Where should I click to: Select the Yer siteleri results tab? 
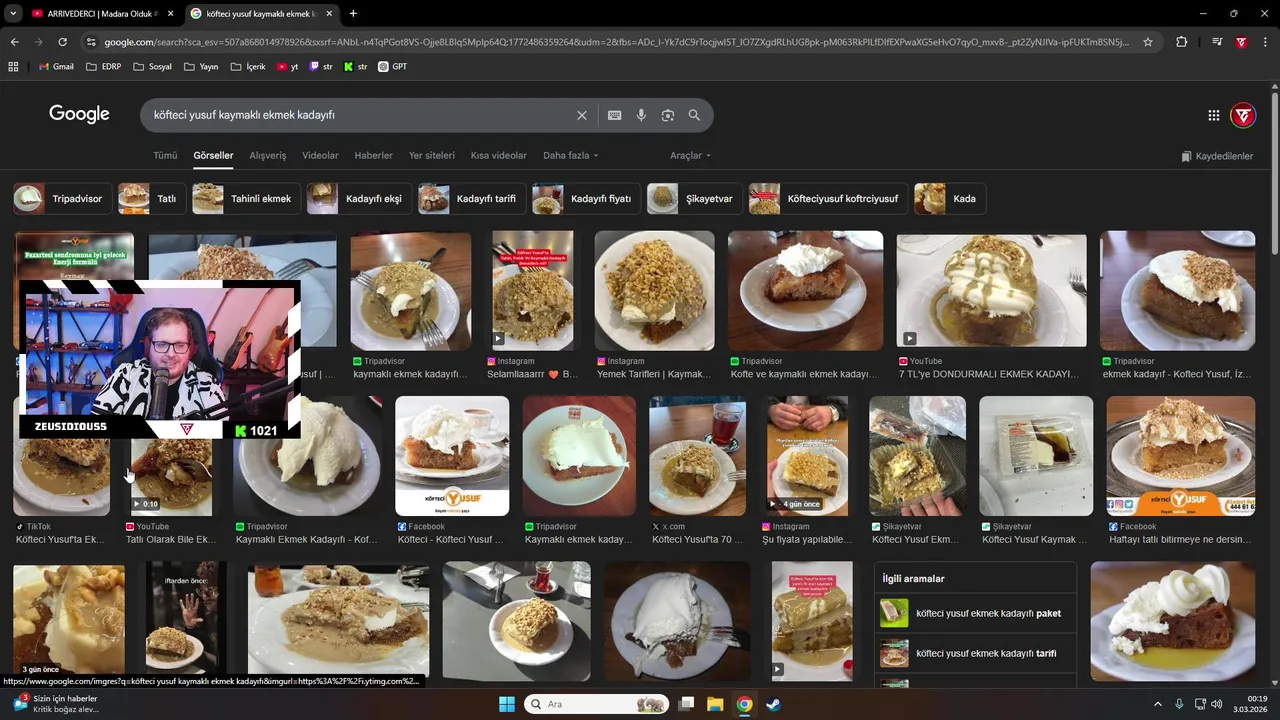point(432,156)
